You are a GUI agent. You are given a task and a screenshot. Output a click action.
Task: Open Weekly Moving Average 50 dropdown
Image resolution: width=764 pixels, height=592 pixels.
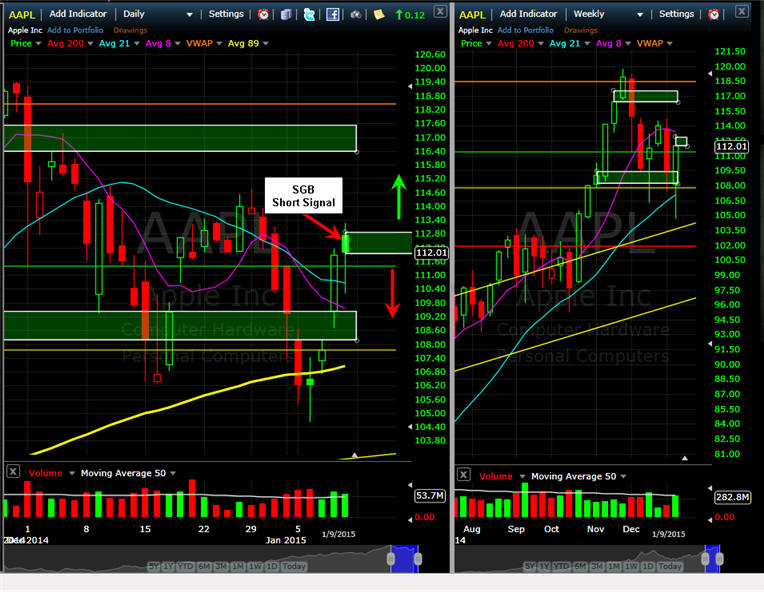(623, 477)
